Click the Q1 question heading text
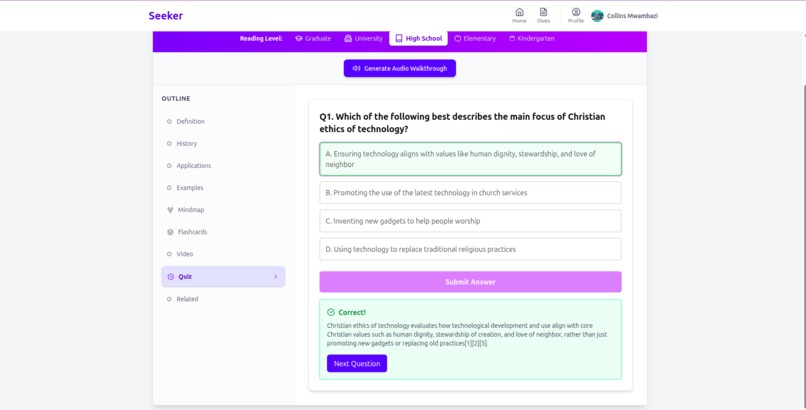 pos(462,123)
